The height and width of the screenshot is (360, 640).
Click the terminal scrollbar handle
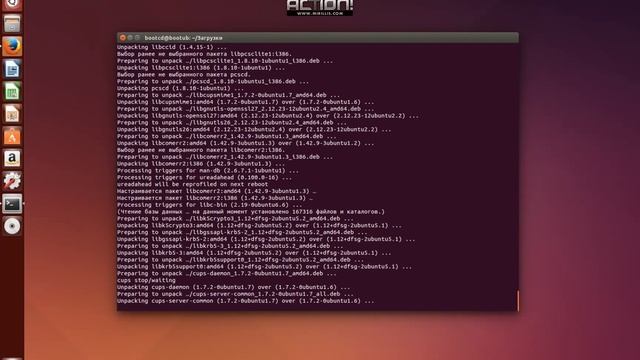(518, 300)
